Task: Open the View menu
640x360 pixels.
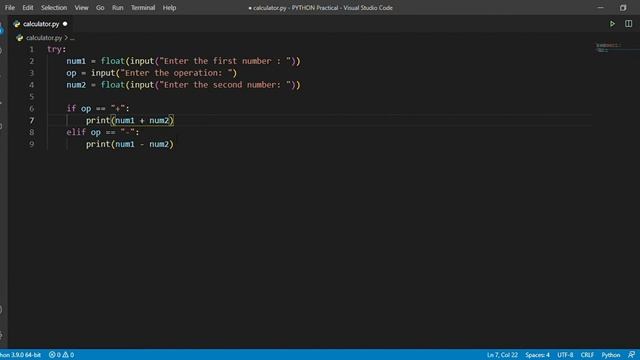Action: (x=81, y=8)
